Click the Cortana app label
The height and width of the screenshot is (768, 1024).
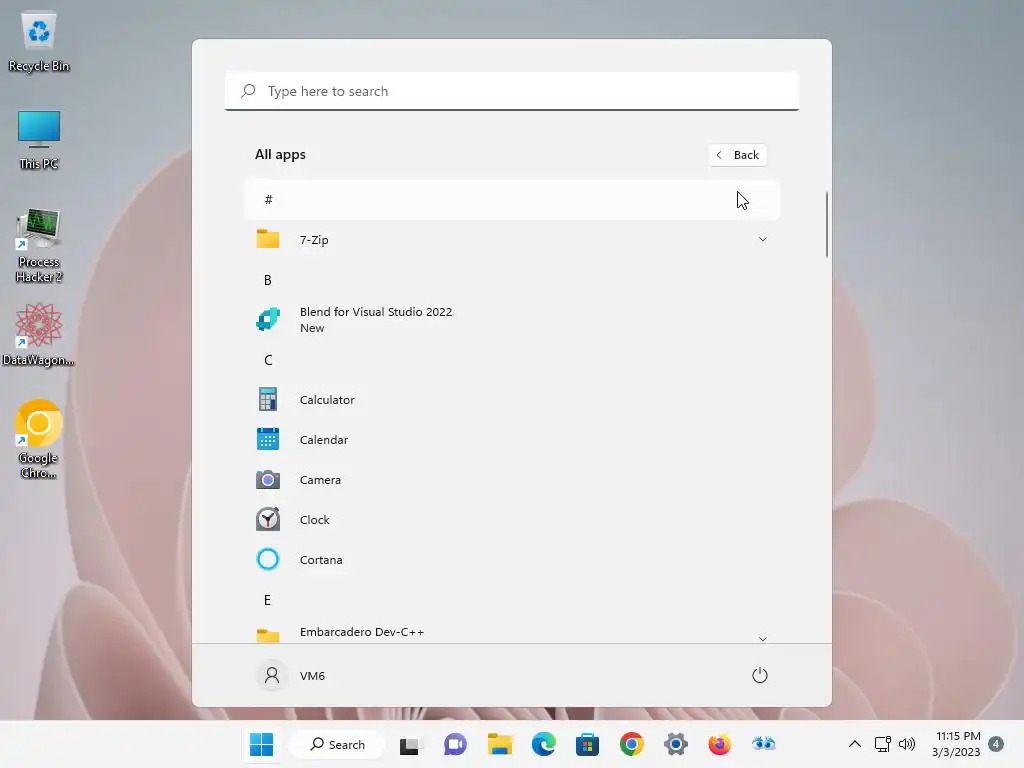click(x=321, y=560)
